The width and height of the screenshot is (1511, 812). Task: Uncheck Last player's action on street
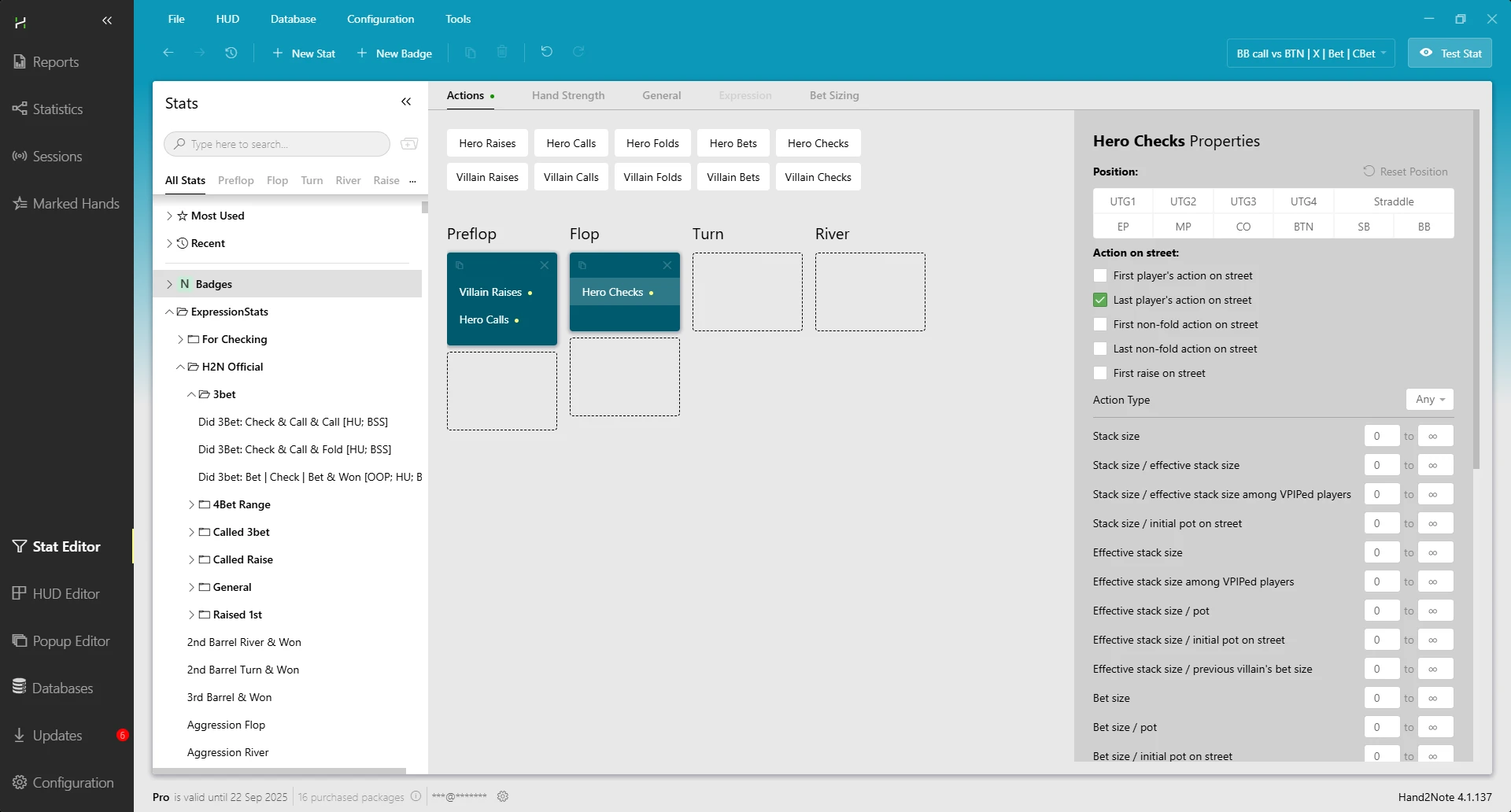click(x=1100, y=300)
